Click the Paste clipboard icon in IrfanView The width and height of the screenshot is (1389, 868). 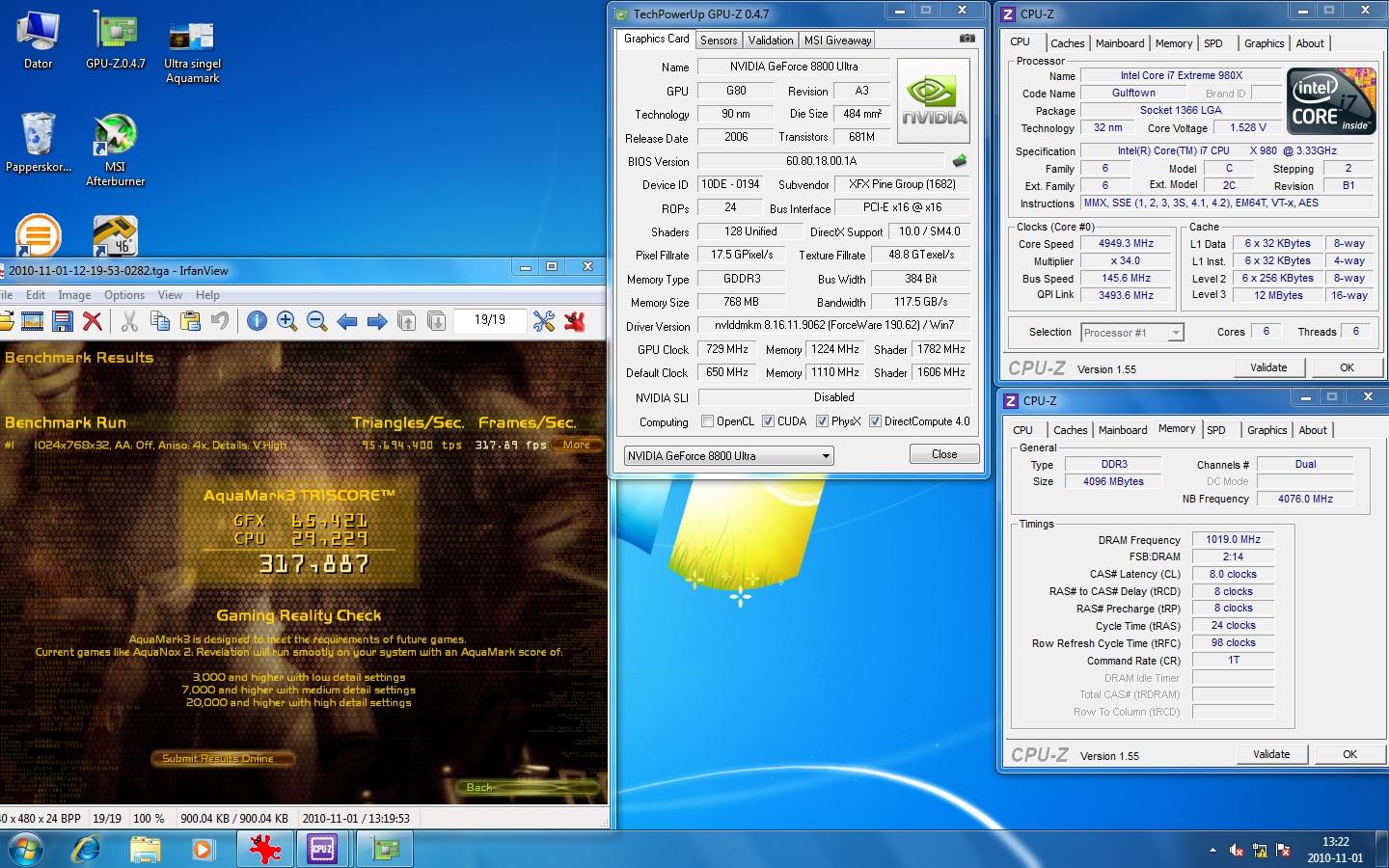point(190,321)
